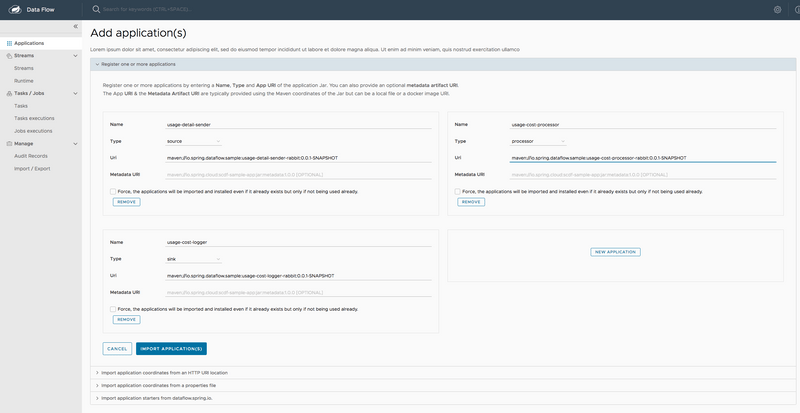Click Import Application(s) button
The width and height of the screenshot is (800, 413).
point(171,349)
